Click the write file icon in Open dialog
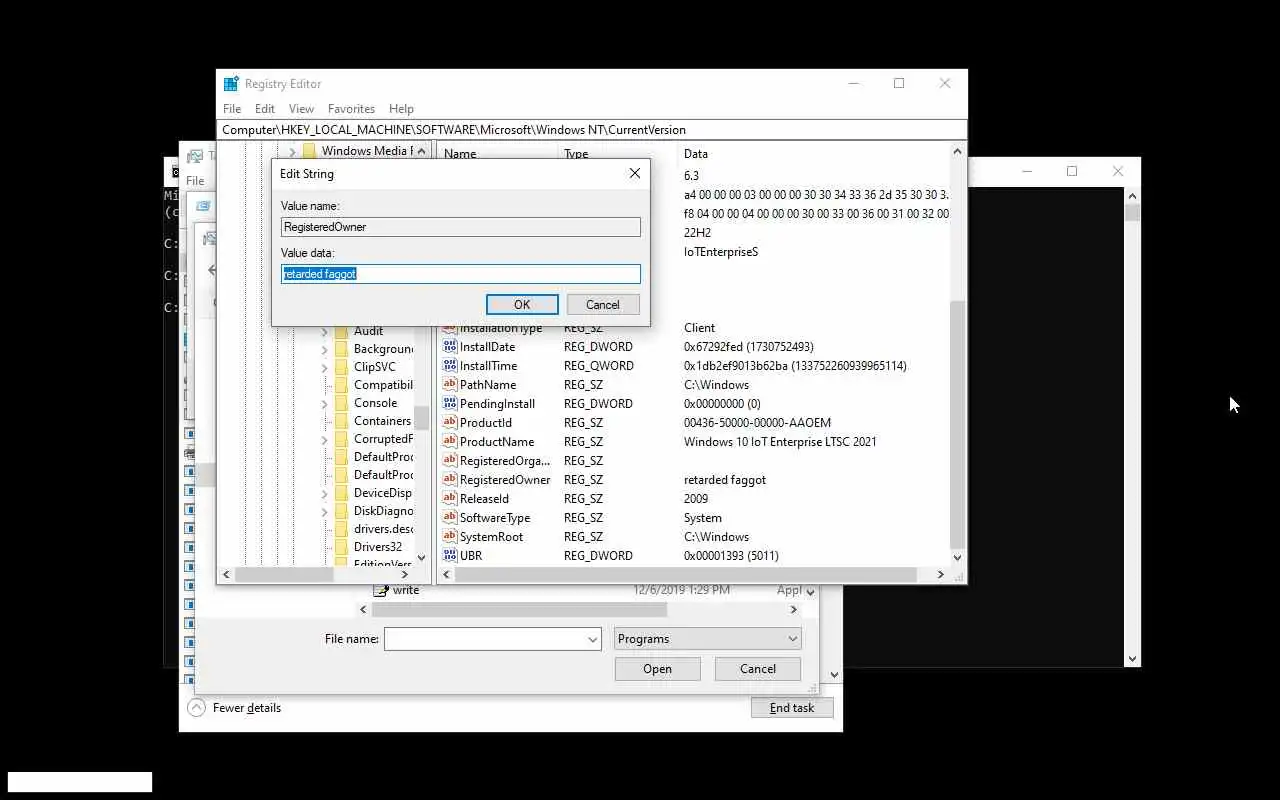The width and height of the screenshot is (1280, 800). [381, 590]
